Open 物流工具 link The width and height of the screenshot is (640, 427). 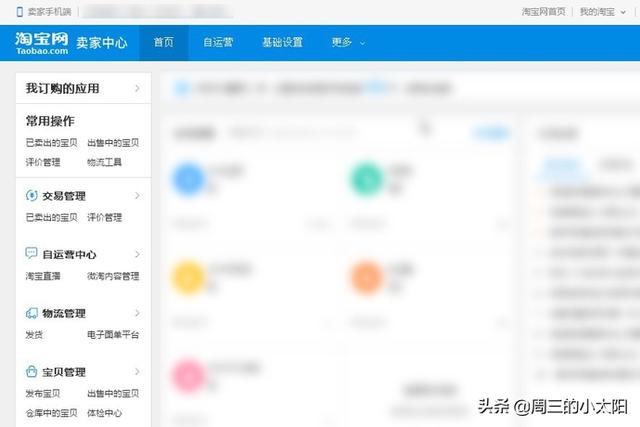coord(104,162)
